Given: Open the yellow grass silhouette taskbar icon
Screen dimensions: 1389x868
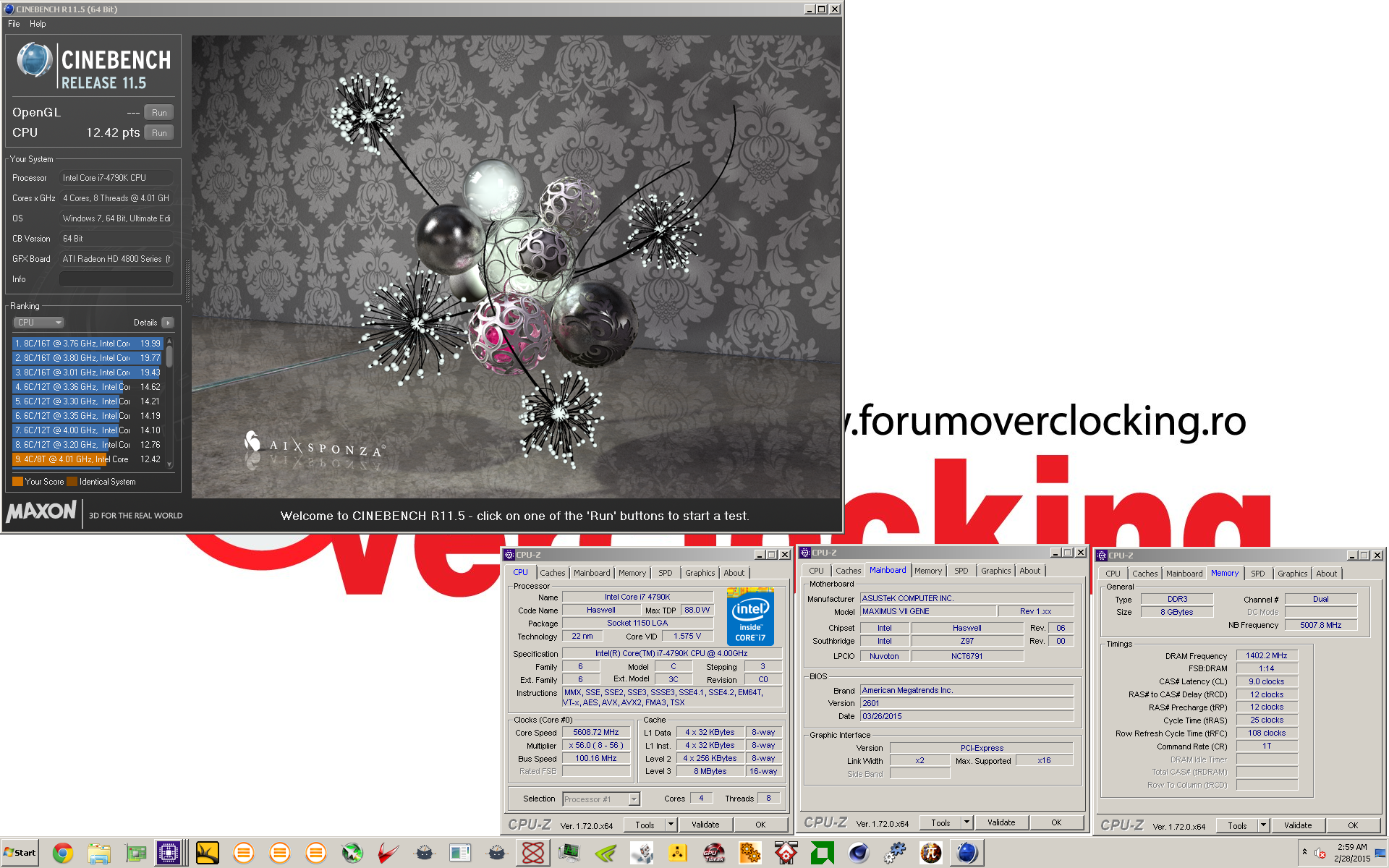Looking at the screenshot, I should pos(208,853).
